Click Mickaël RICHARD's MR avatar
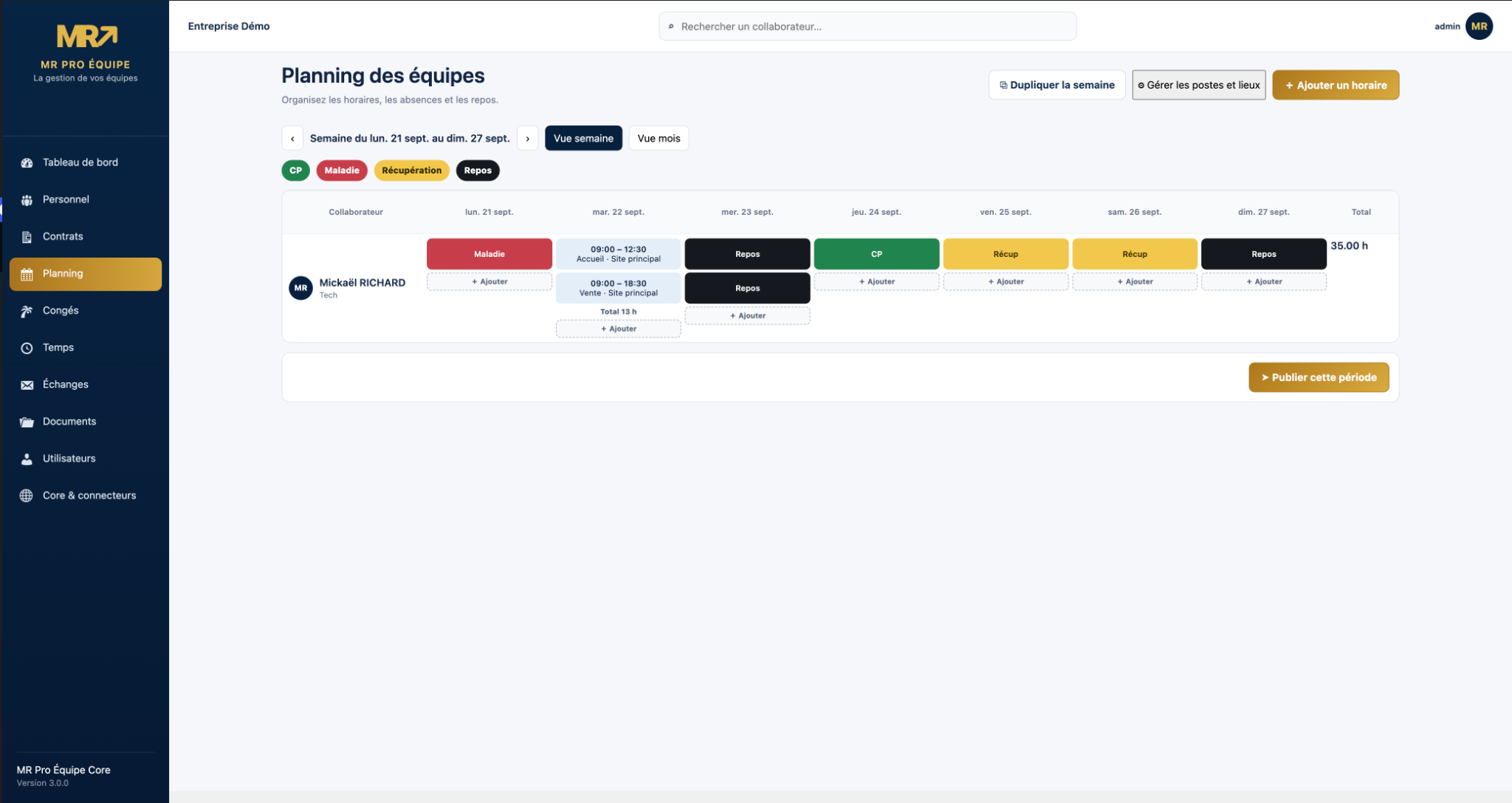Viewport: 1512px width, 803px height. pyautogui.click(x=300, y=288)
